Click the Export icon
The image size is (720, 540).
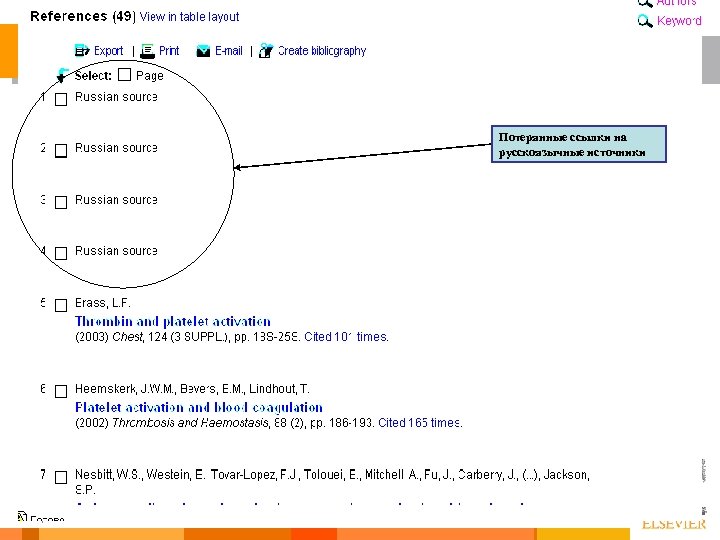tap(82, 51)
